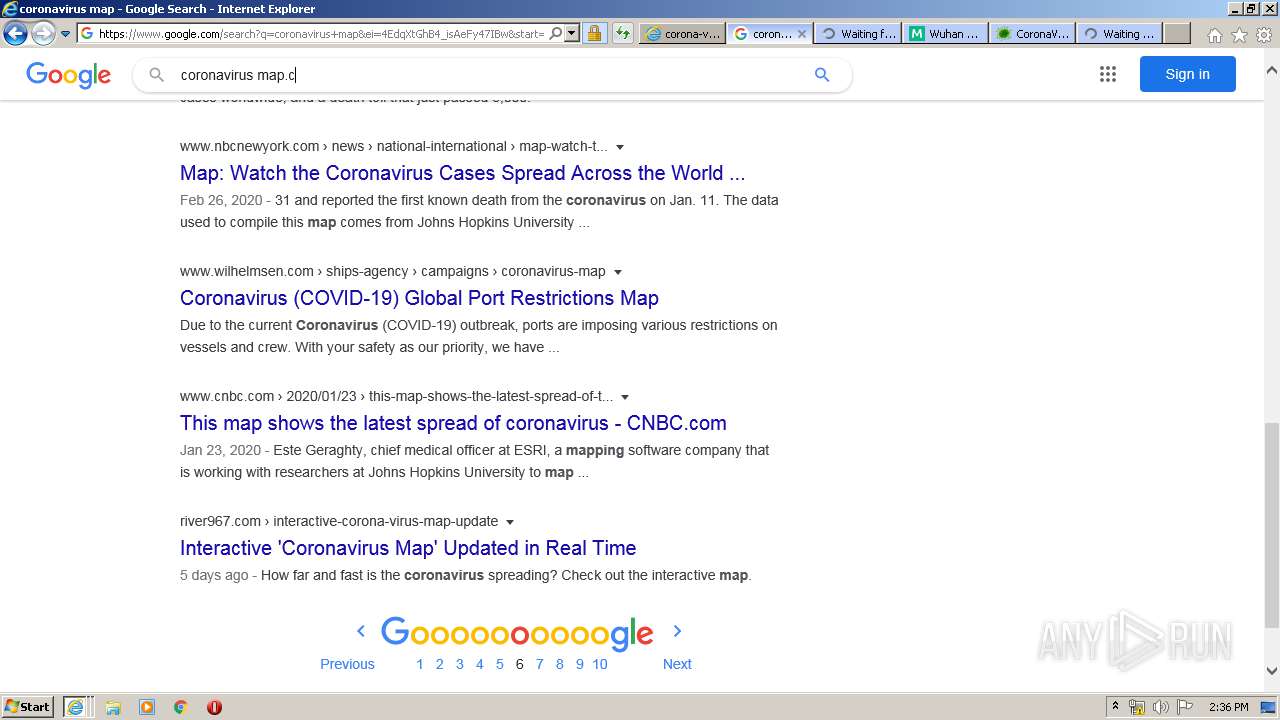This screenshot has width=1280, height=720.
Task: Go to results page 4
Action: click(x=479, y=664)
